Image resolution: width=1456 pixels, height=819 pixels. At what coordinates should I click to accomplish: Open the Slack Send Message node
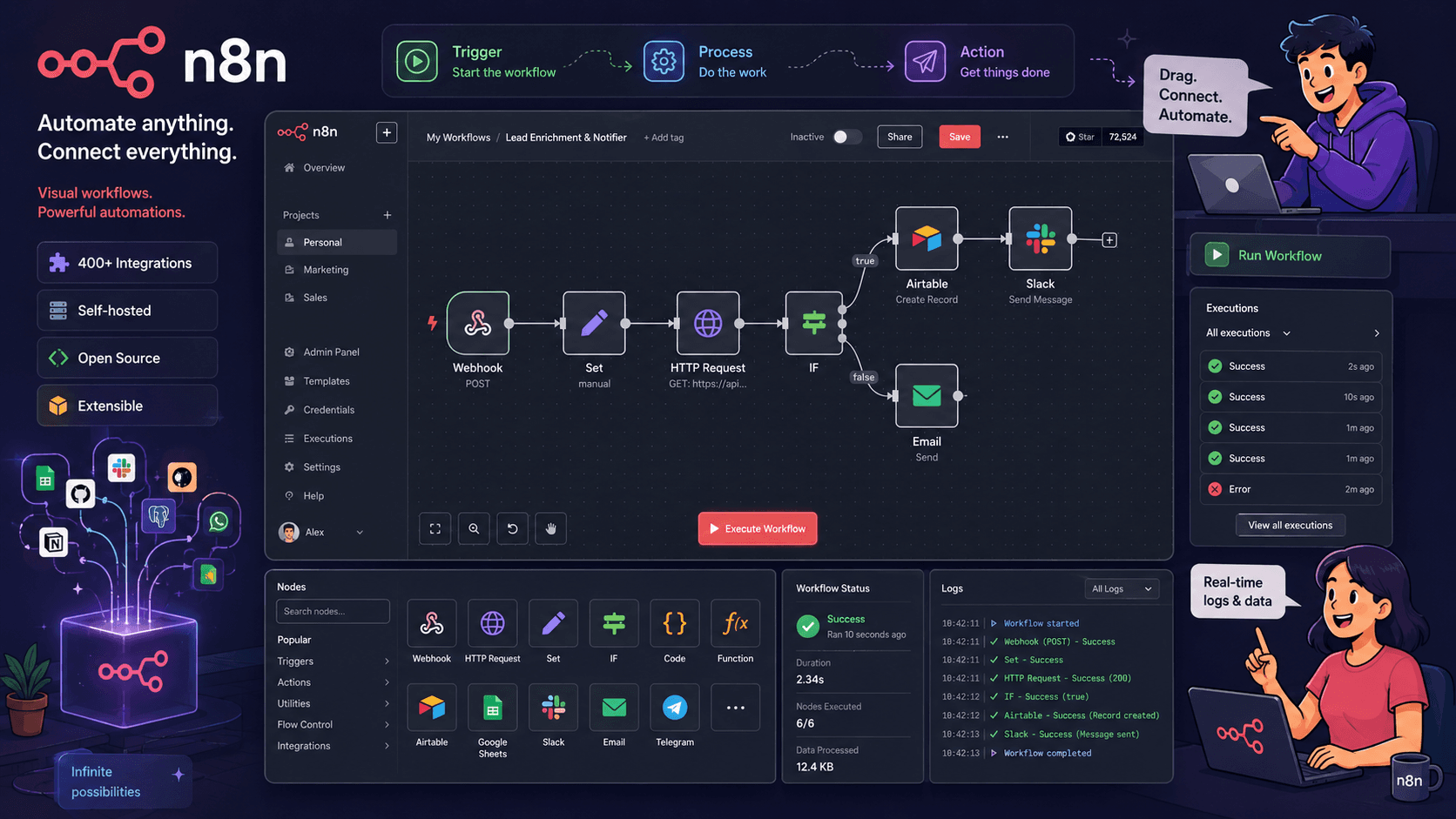click(x=1040, y=238)
